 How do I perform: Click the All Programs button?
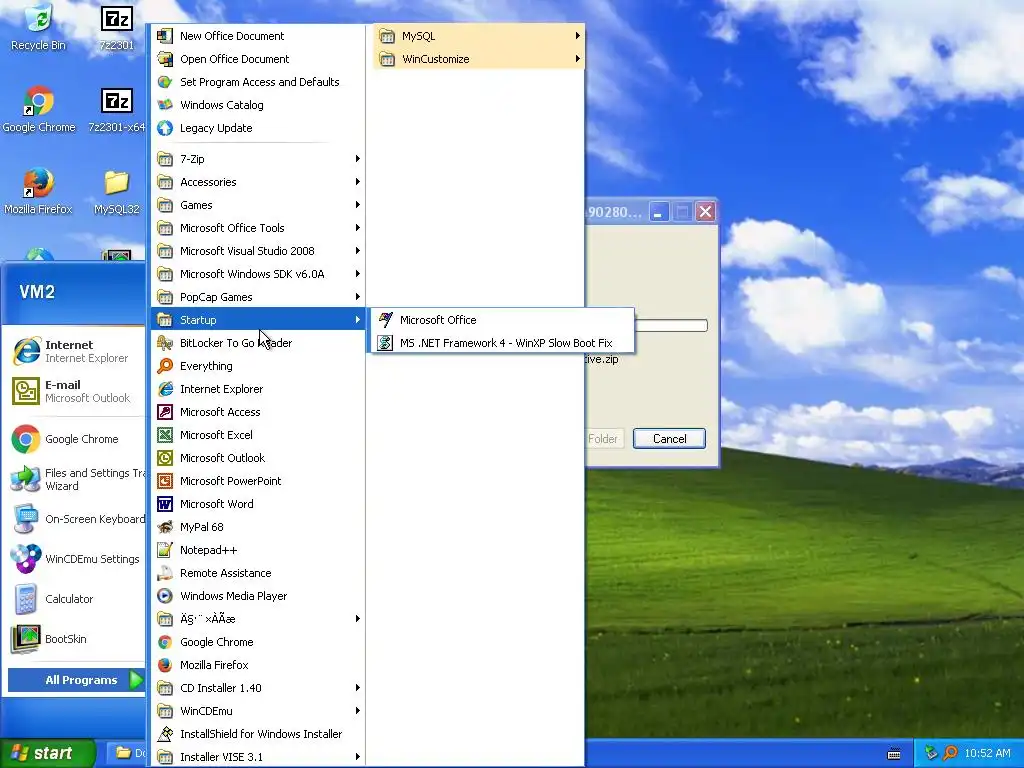click(76, 680)
